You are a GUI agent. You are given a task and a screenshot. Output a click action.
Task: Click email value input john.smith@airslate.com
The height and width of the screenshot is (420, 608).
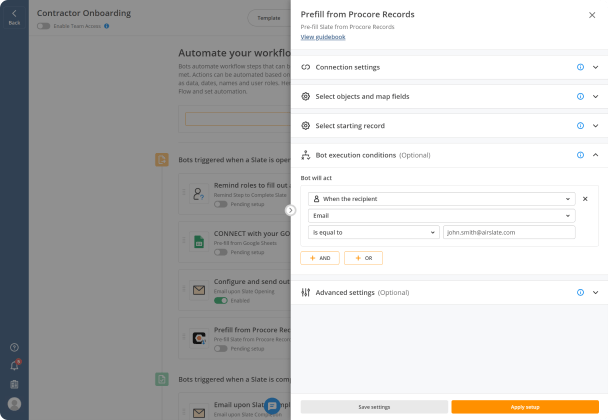509,232
